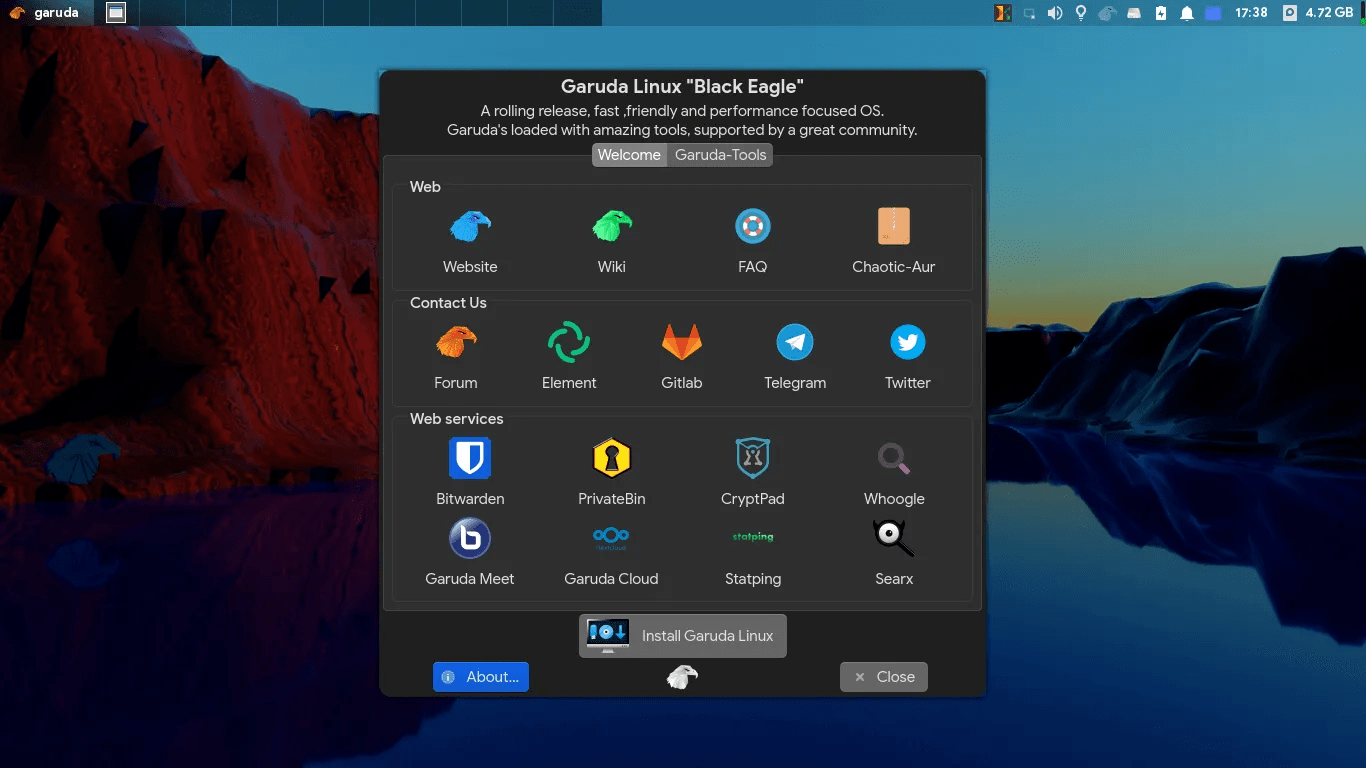
Task: Click the volume speaker tray icon
Action: (x=1055, y=13)
